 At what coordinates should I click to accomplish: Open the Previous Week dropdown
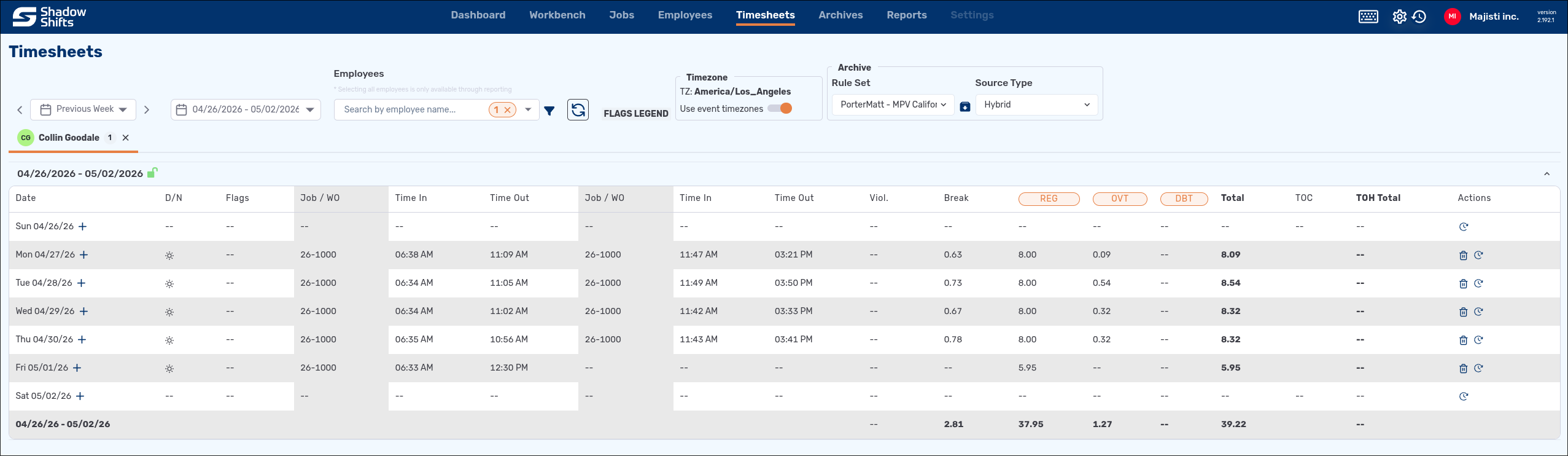click(x=83, y=109)
